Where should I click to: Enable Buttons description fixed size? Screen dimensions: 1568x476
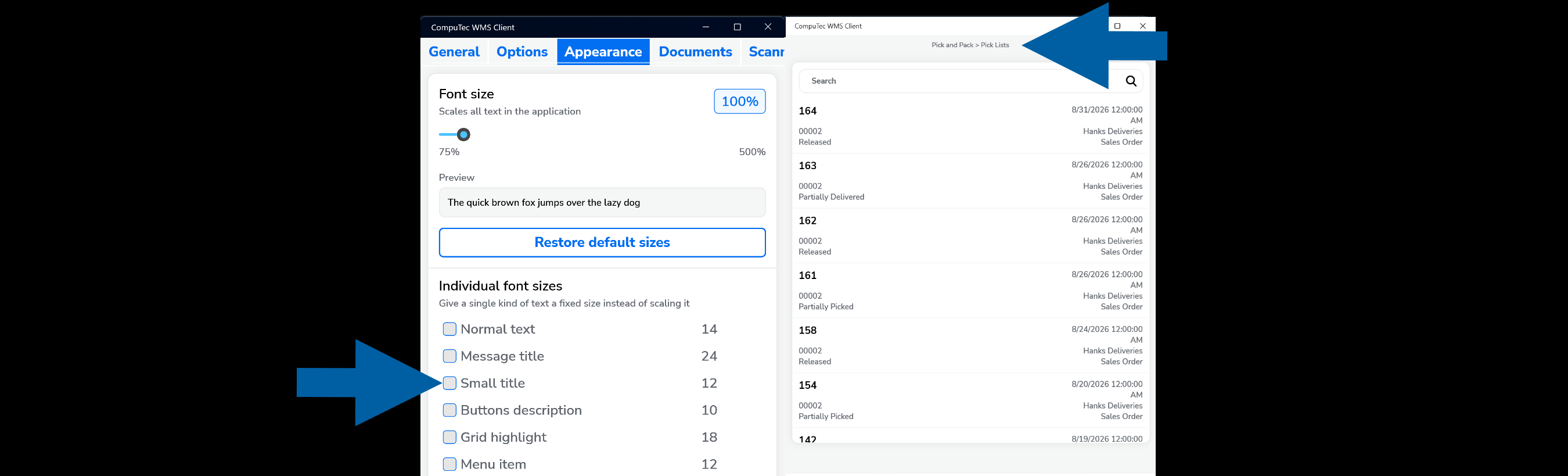(450, 410)
